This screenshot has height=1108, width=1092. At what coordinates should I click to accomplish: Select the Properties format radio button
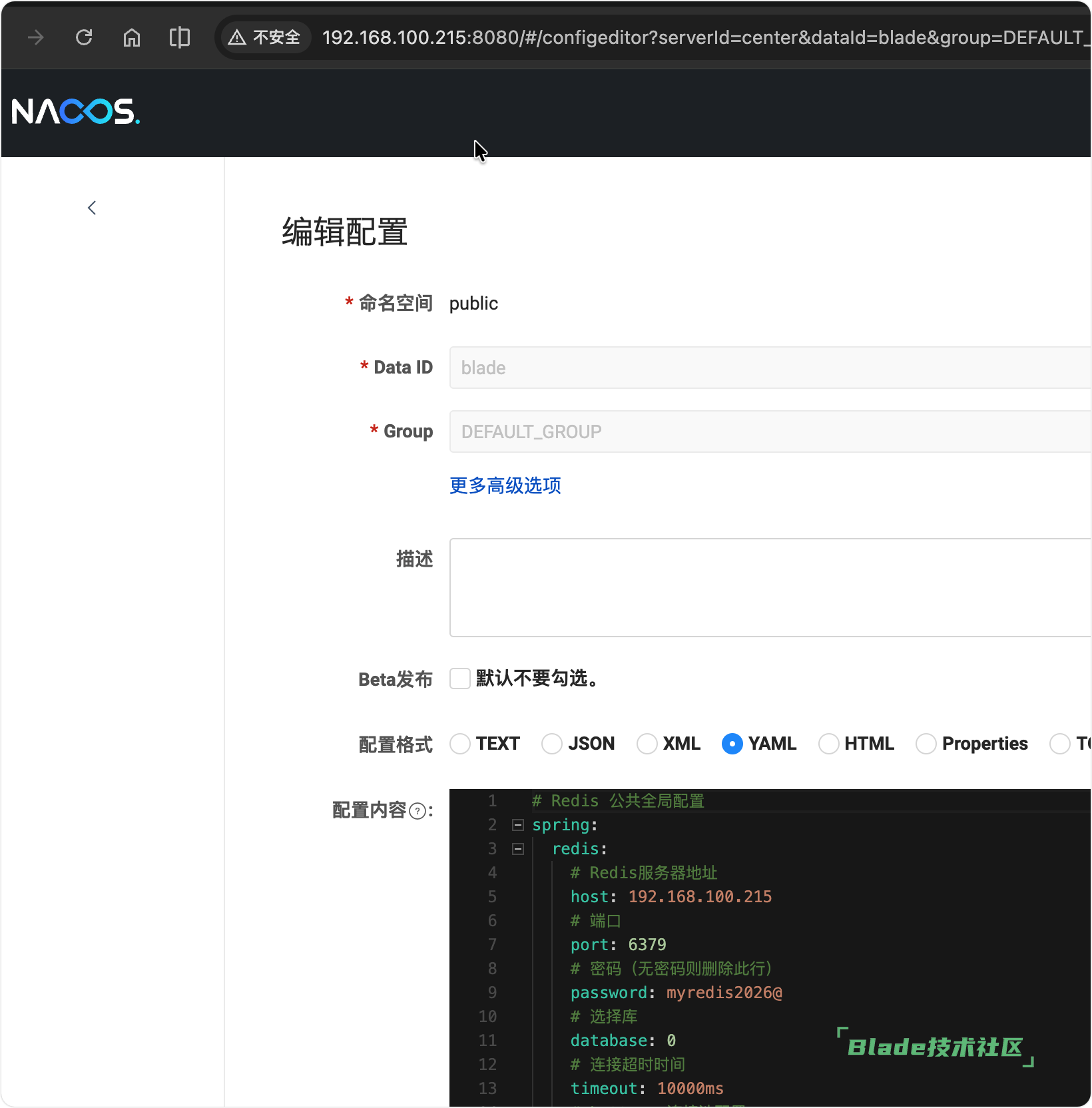(926, 744)
